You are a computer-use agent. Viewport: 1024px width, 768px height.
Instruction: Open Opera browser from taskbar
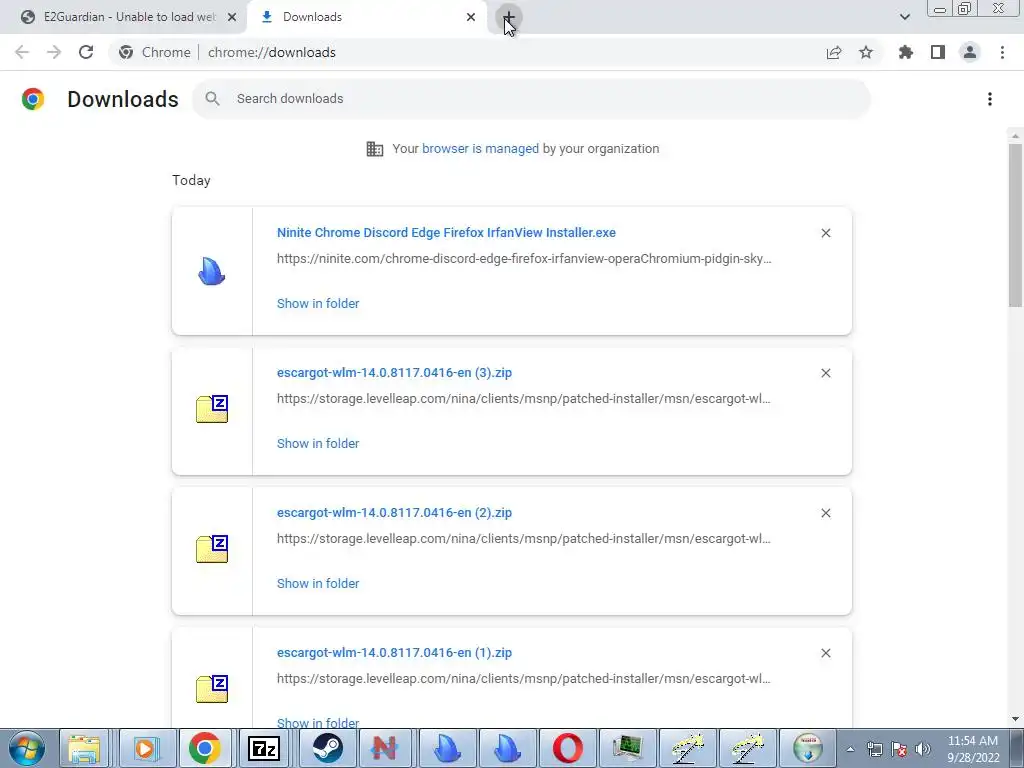tap(568, 748)
